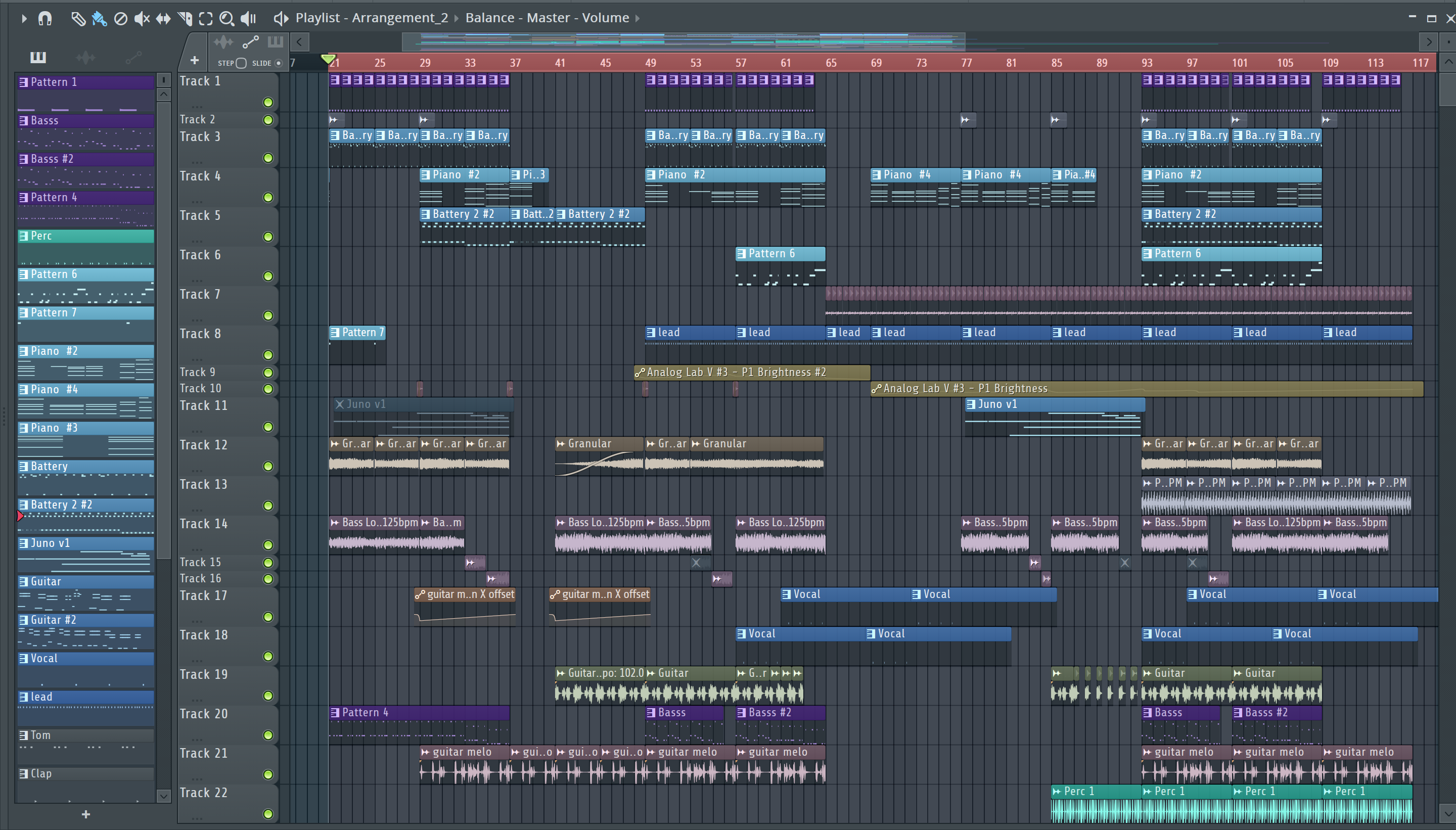The width and height of the screenshot is (1456, 830).
Task: Open the Arrangement_2 selector arrow
Action: pos(456,18)
